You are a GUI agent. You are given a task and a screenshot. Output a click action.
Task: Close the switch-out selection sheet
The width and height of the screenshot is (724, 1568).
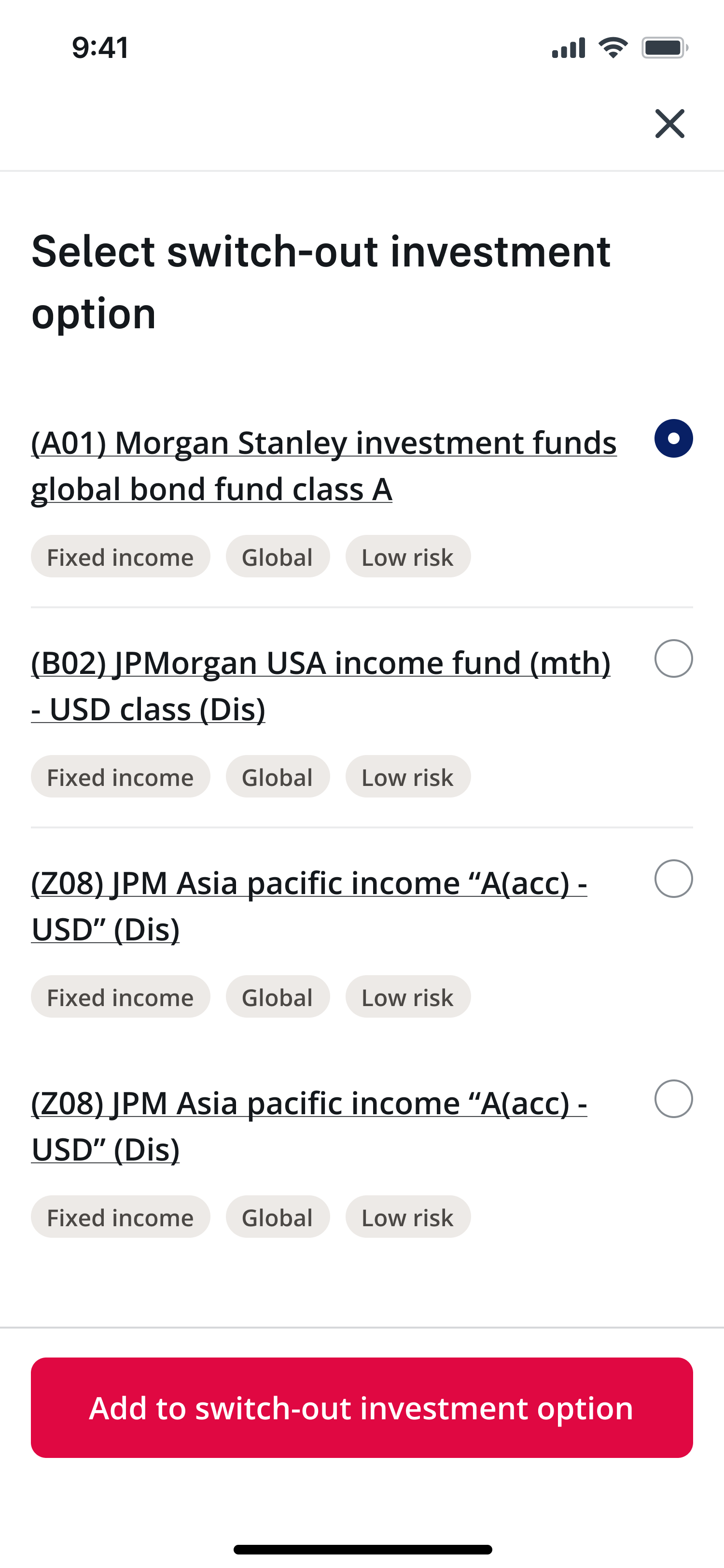[x=669, y=124]
